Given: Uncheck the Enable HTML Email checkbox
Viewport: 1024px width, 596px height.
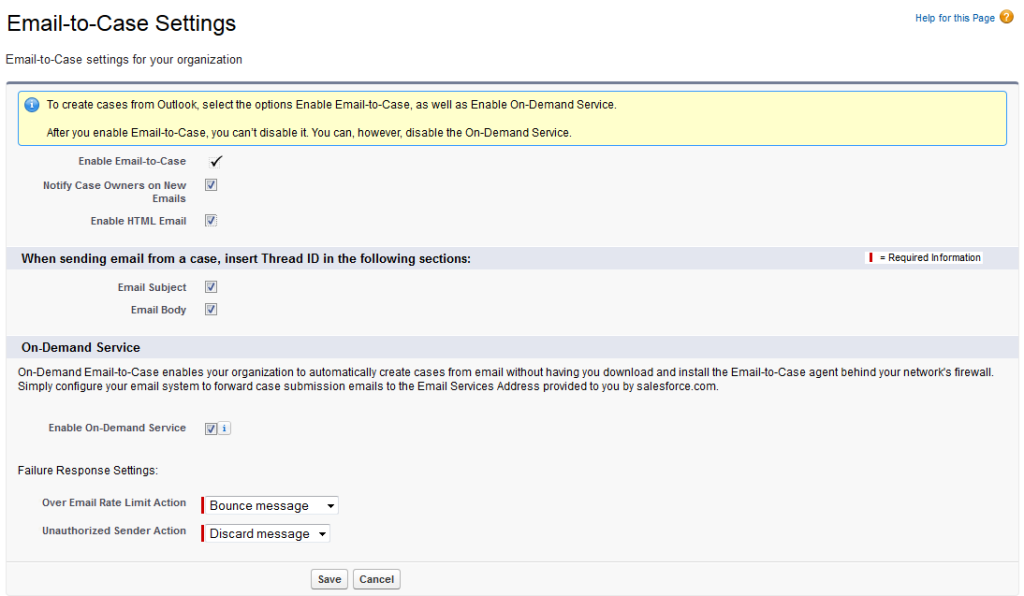Looking at the screenshot, I should (211, 221).
